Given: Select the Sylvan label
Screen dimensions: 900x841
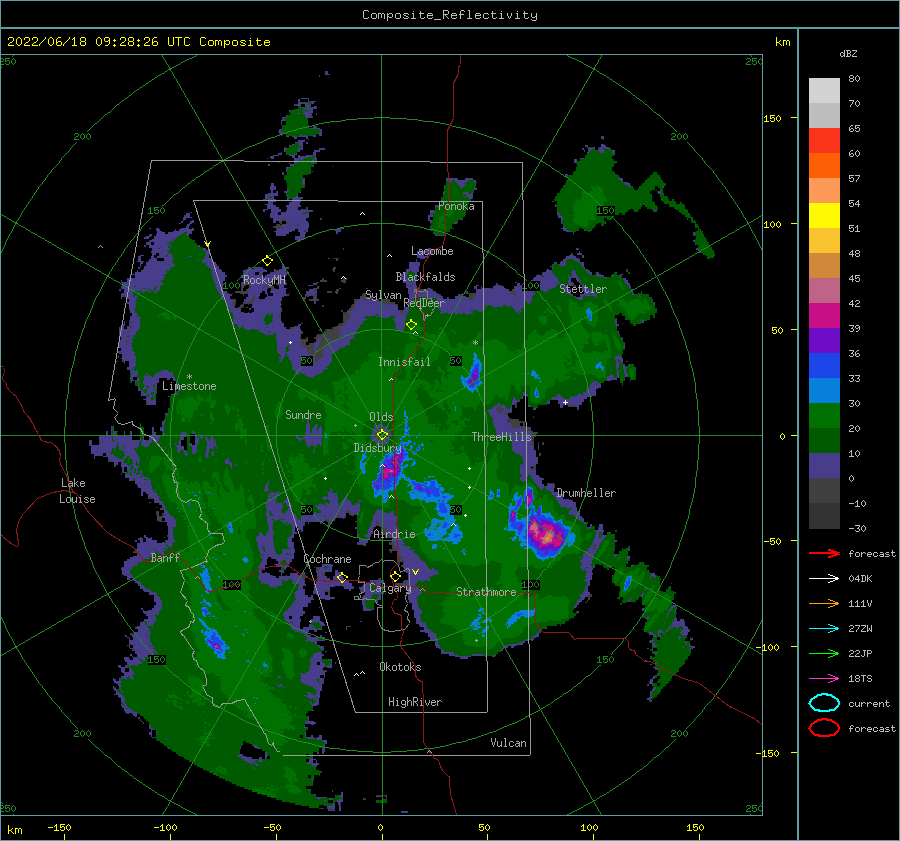Looking at the screenshot, I should 383,295.
